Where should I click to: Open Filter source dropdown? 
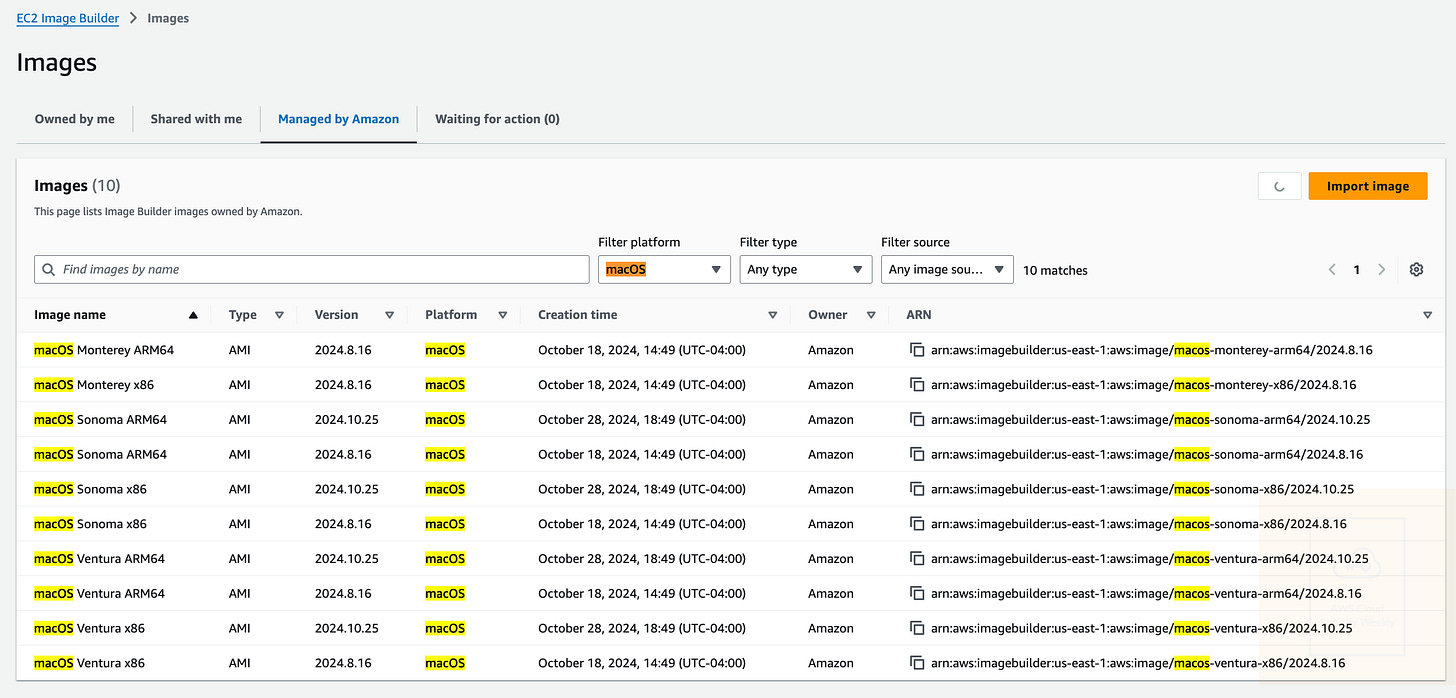(947, 270)
